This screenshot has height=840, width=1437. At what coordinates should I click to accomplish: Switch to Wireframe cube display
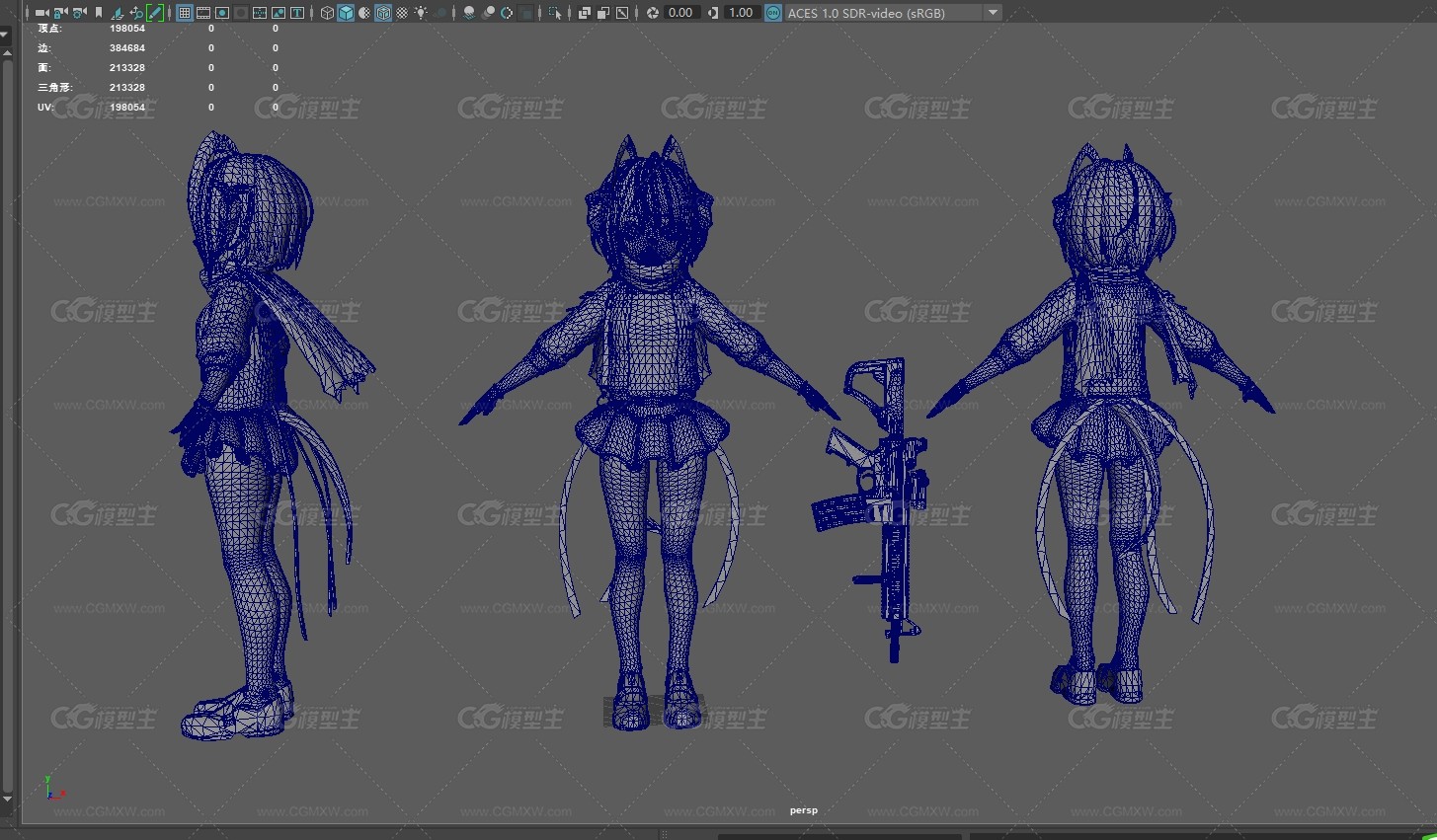[x=327, y=13]
